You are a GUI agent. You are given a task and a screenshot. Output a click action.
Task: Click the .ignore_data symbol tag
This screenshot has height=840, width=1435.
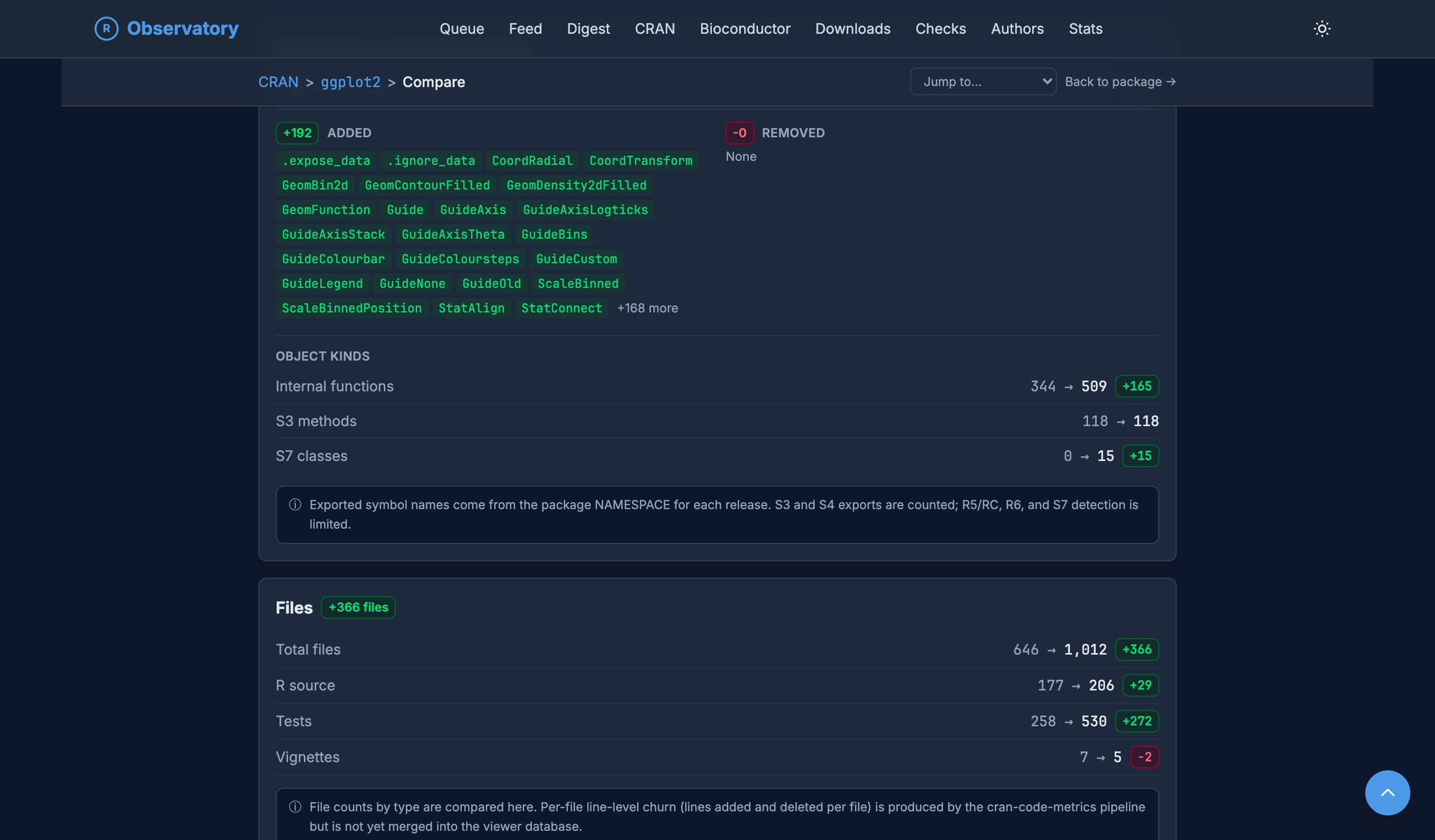430,160
